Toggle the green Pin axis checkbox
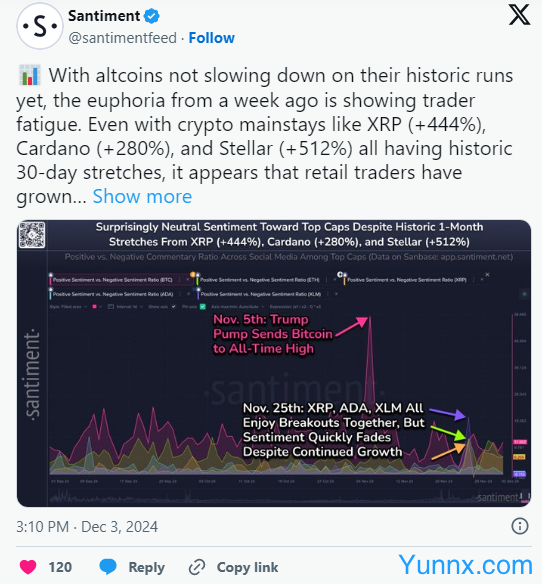The width and height of the screenshot is (542, 584). coord(203,307)
